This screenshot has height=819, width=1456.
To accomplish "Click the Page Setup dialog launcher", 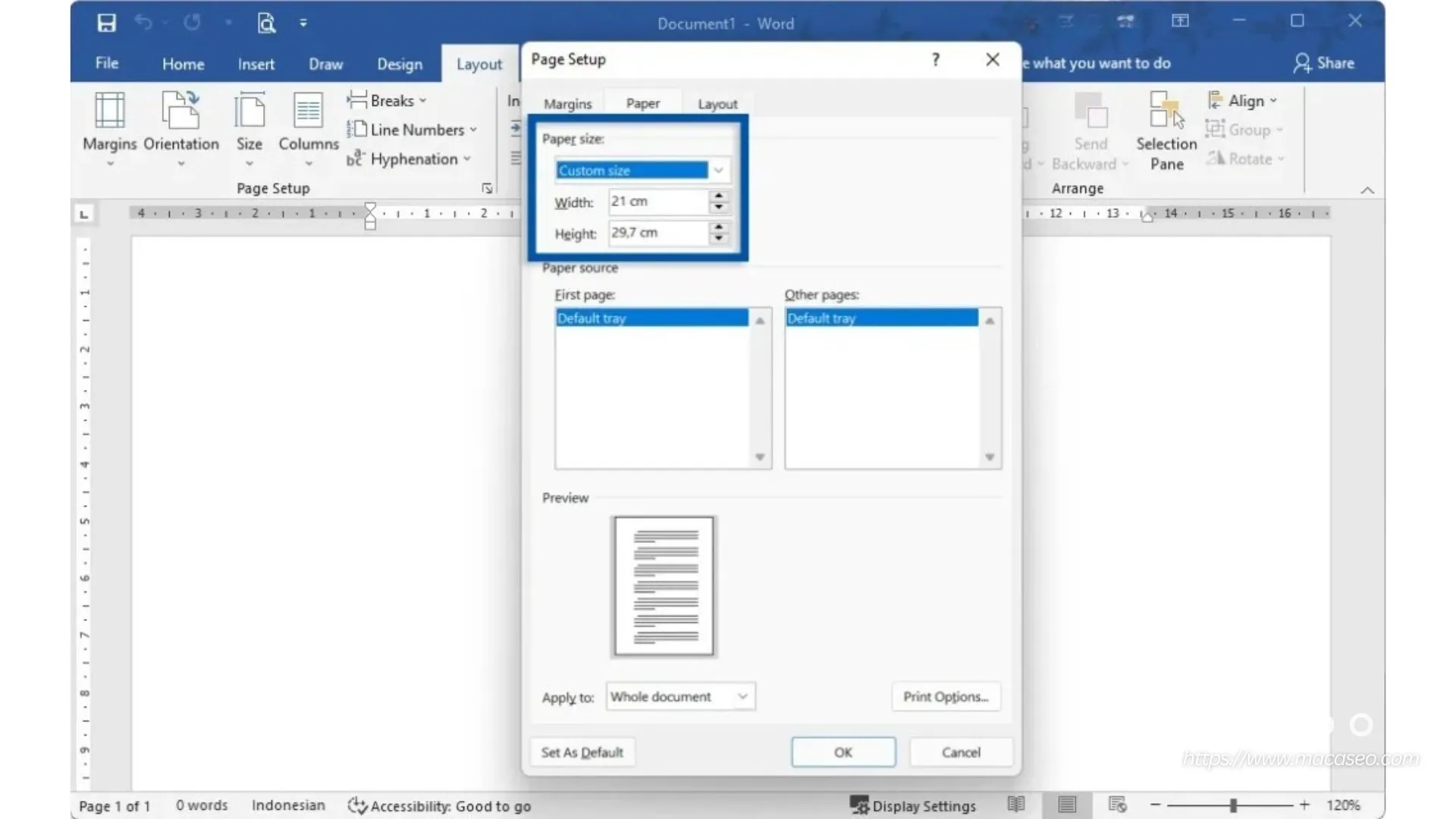I will 487,188.
